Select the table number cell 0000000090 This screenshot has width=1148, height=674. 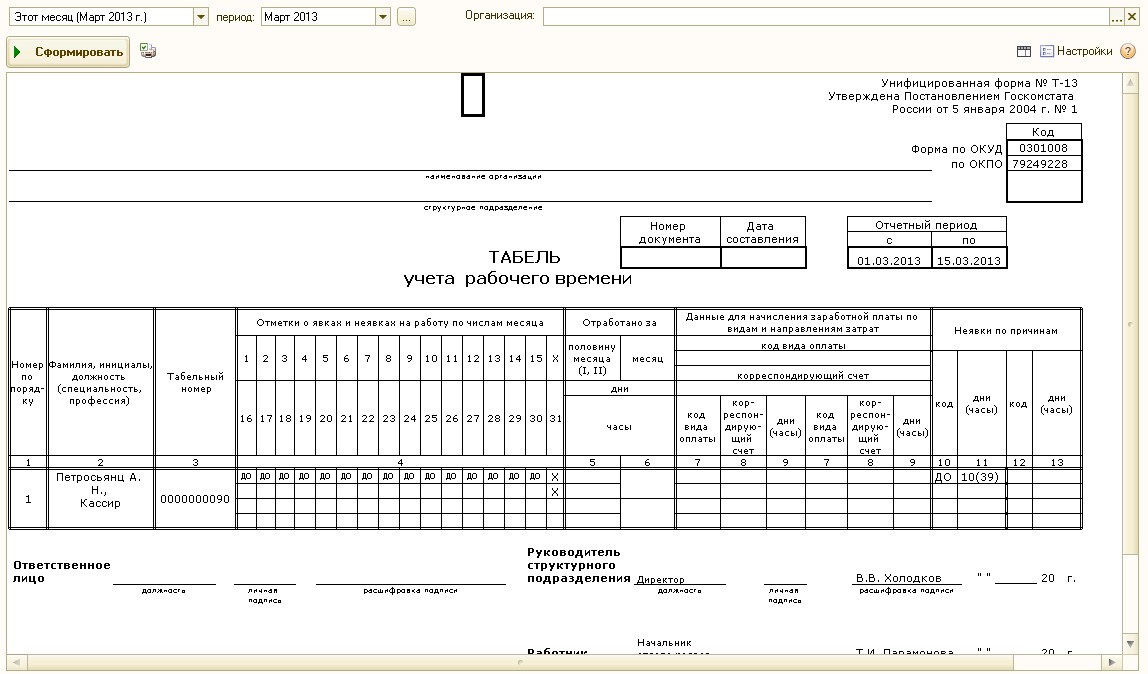[195, 498]
